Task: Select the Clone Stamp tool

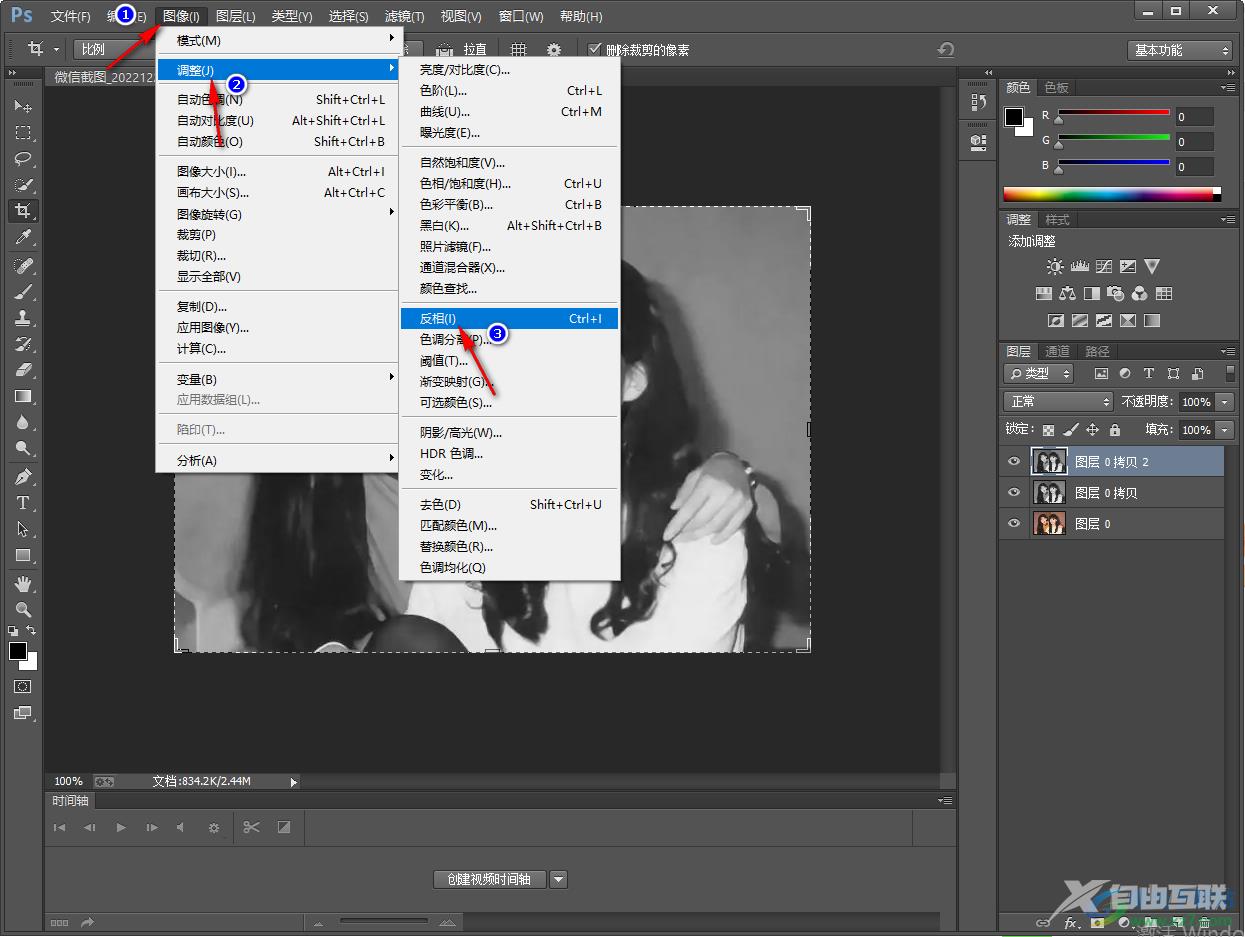Action: [x=23, y=317]
